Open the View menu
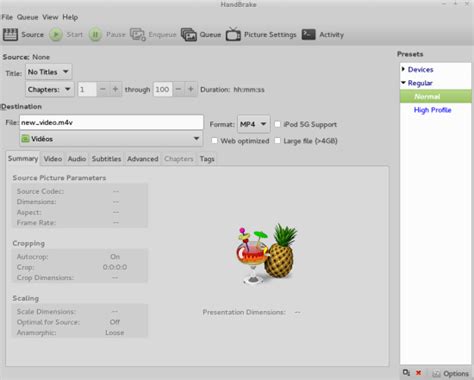474x380 pixels. (x=50, y=17)
